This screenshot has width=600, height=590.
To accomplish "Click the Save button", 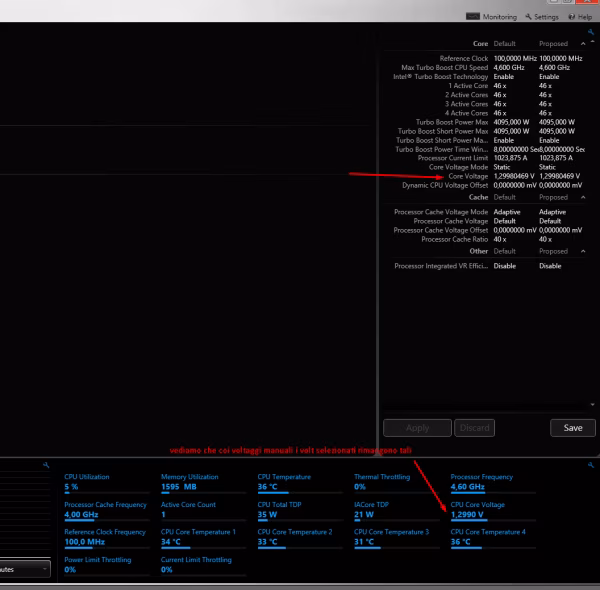I will tap(573, 428).
